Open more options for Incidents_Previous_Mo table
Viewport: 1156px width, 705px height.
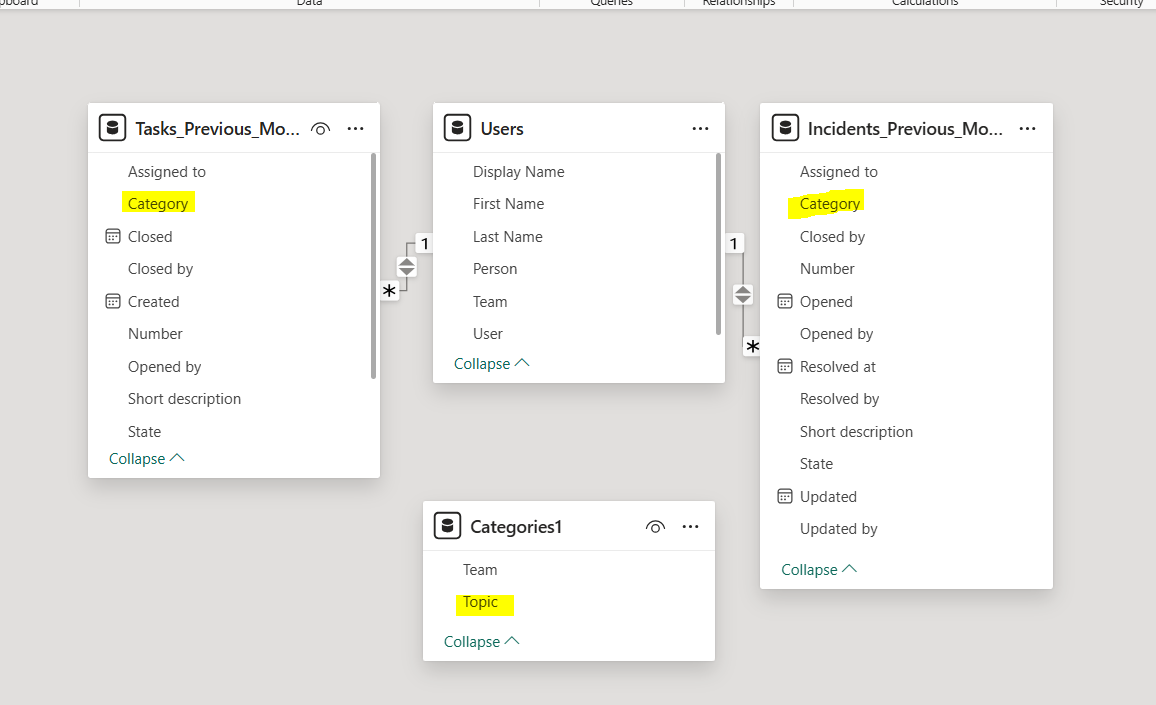(1028, 128)
